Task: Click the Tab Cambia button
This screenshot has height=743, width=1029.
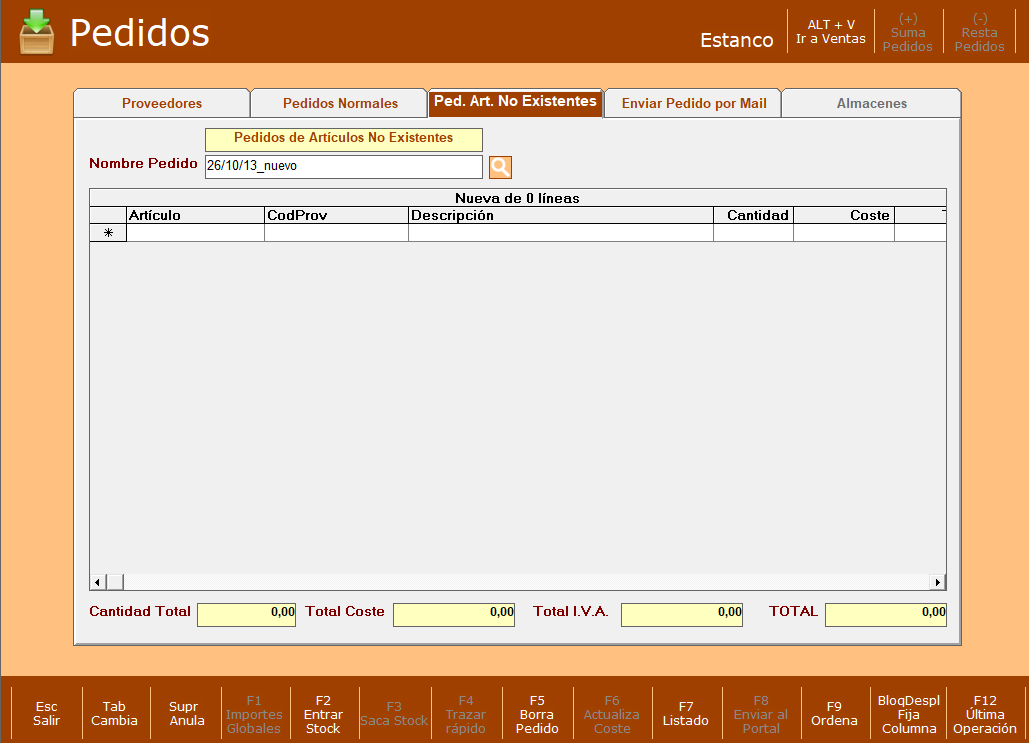Action: coord(114,713)
